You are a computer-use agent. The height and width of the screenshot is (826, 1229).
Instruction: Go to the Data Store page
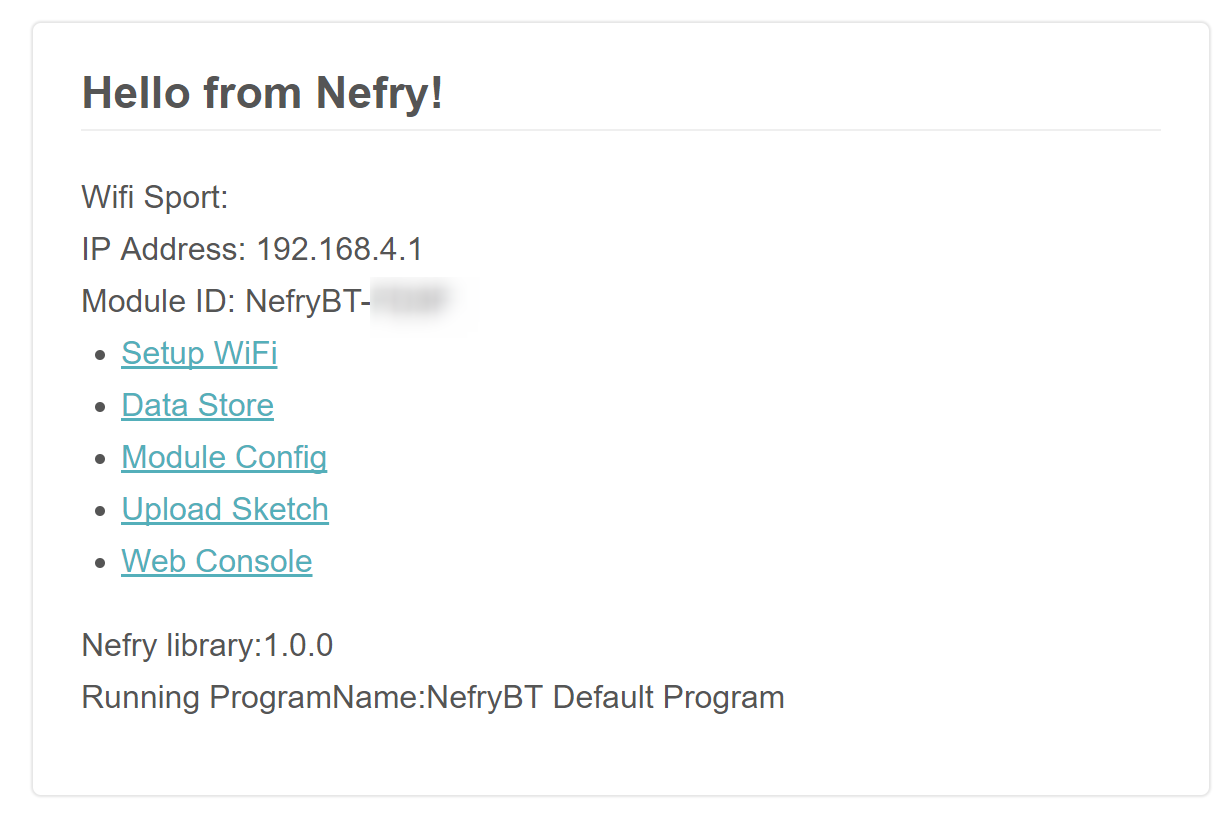197,406
